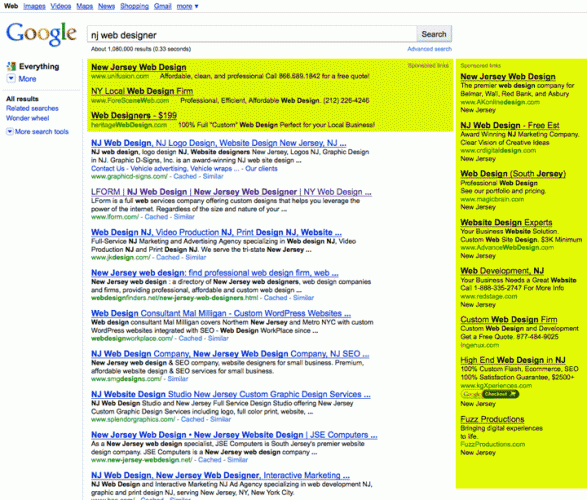Viewport: 587px width, 500px height.
Task: Open Web Designers - $199 ad
Action: pos(134,116)
